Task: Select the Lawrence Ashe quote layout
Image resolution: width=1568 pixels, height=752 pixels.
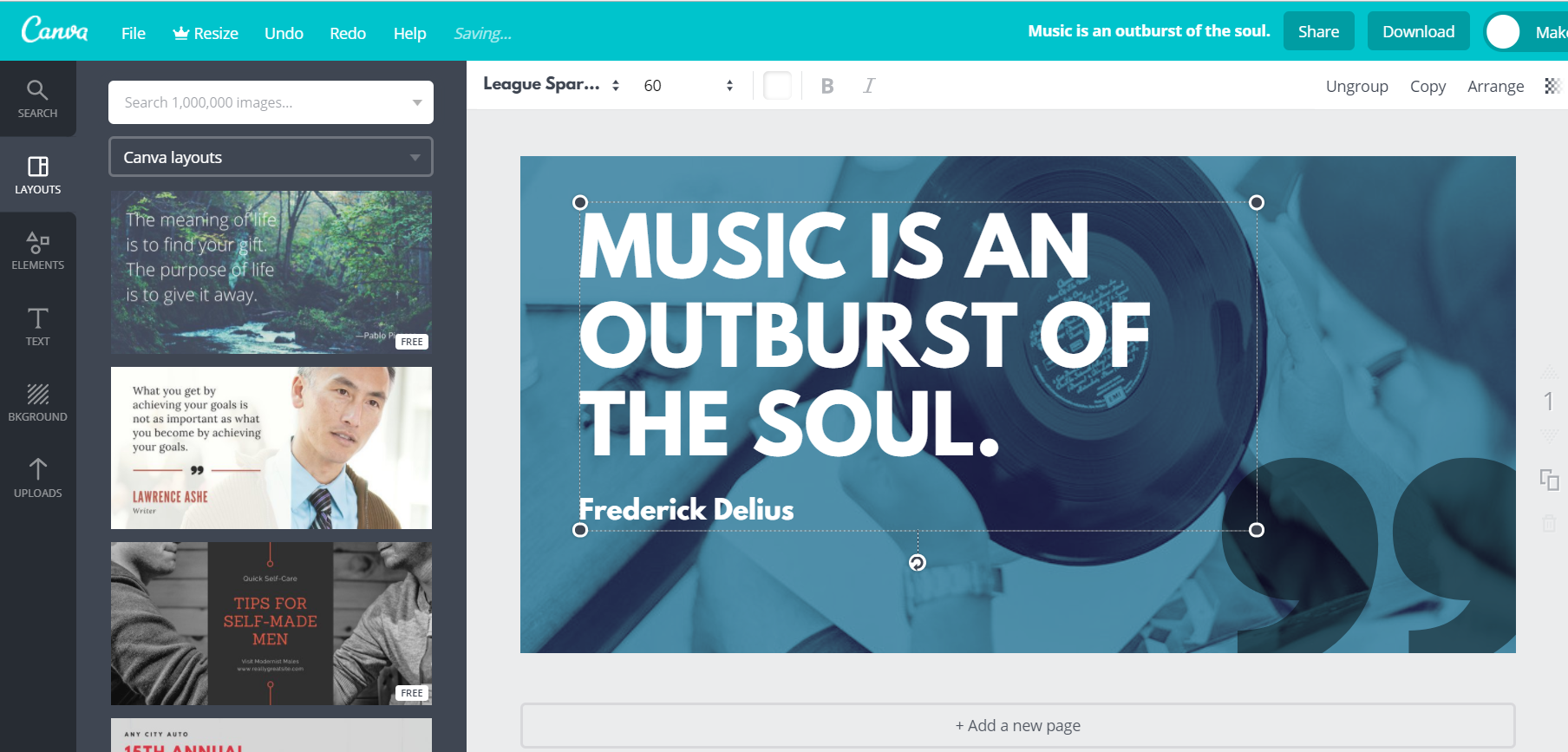Action: click(x=271, y=448)
